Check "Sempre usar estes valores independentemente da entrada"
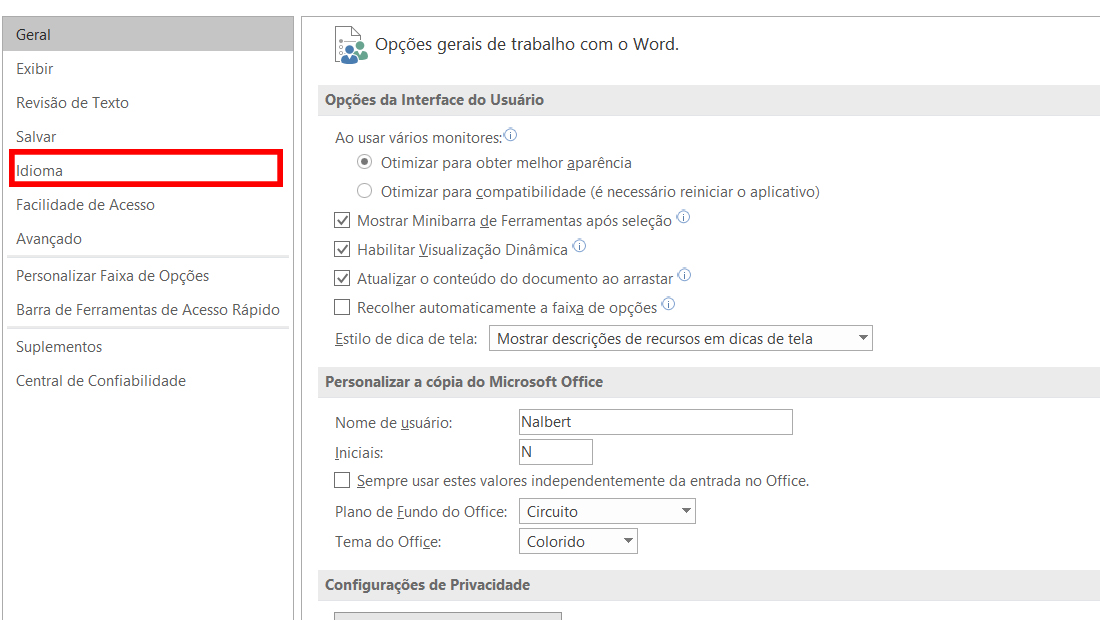1100x620 pixels. (x=342, y=480)
